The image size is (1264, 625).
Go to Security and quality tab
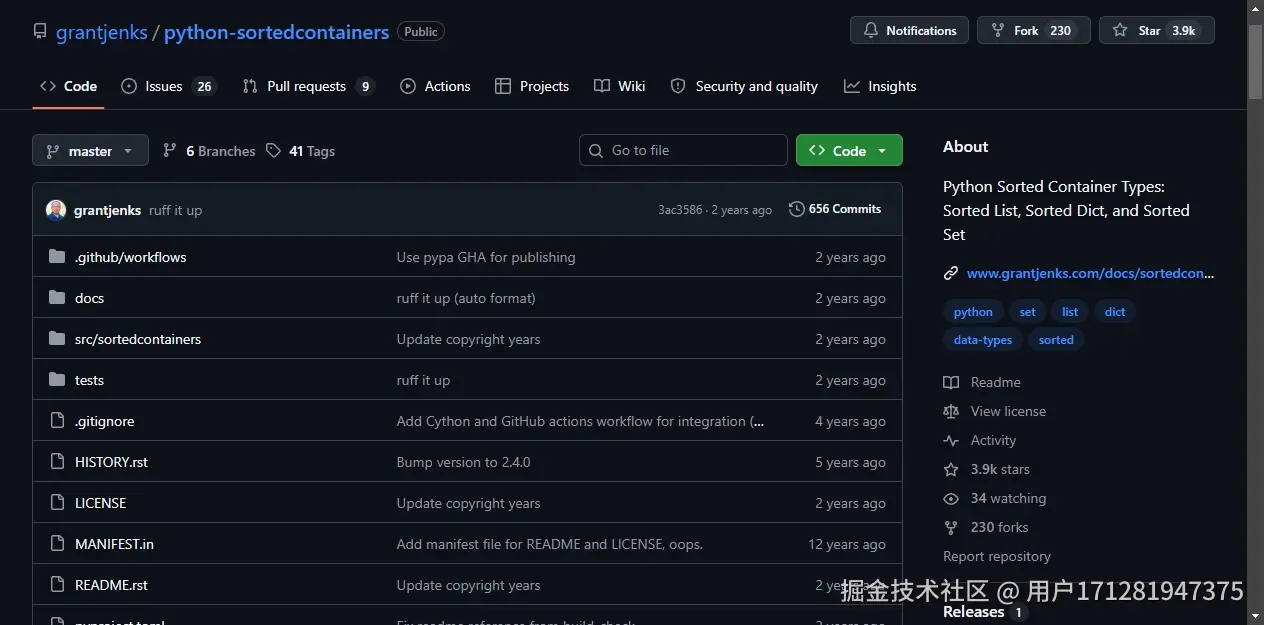(x=744, y=86)
